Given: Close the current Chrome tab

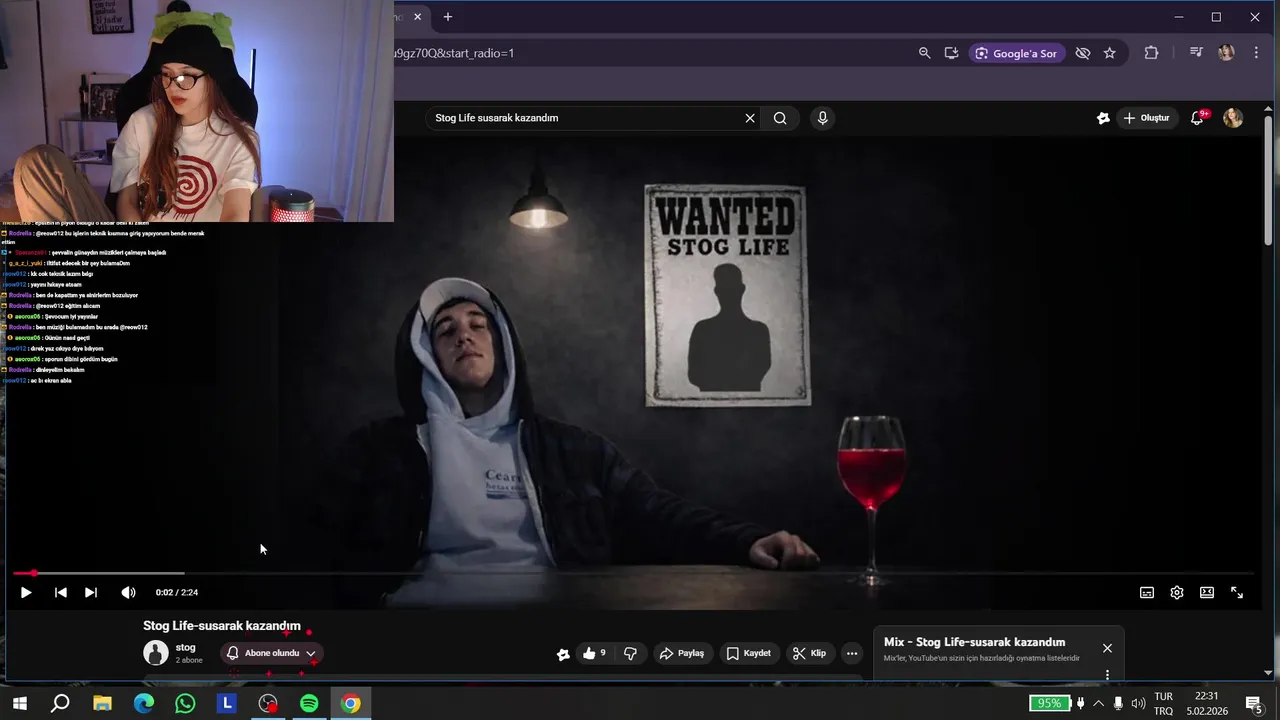Looking at the screenshot, I should pyautogui.click(x=418, y=17).
